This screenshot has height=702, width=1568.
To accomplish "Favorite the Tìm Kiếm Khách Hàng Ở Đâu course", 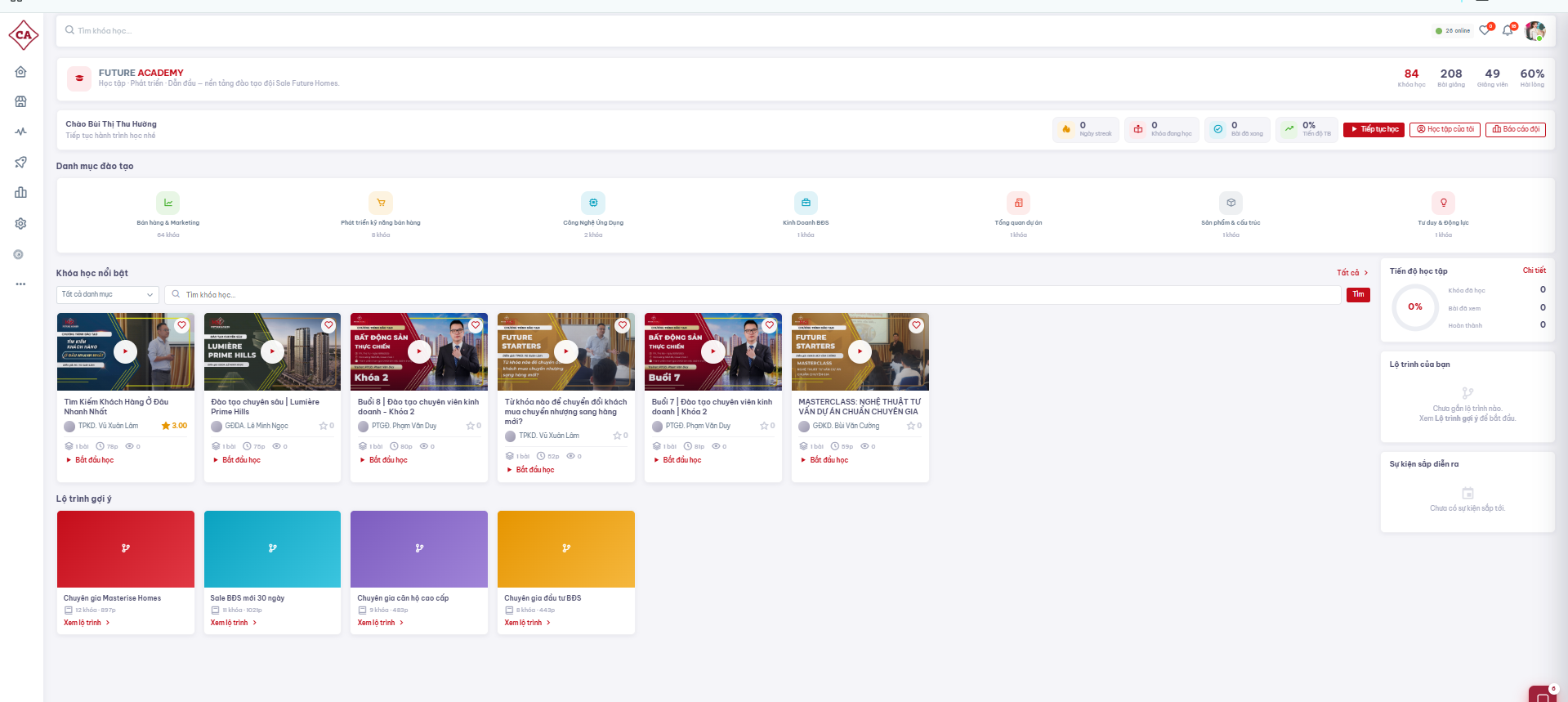I will pos(182,325).
